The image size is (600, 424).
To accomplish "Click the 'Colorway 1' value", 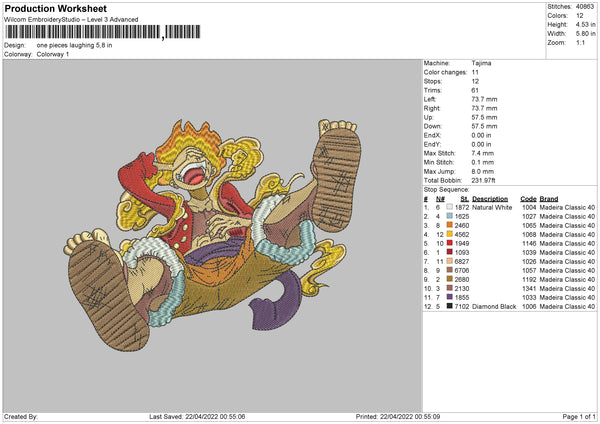I will [53, 54].
